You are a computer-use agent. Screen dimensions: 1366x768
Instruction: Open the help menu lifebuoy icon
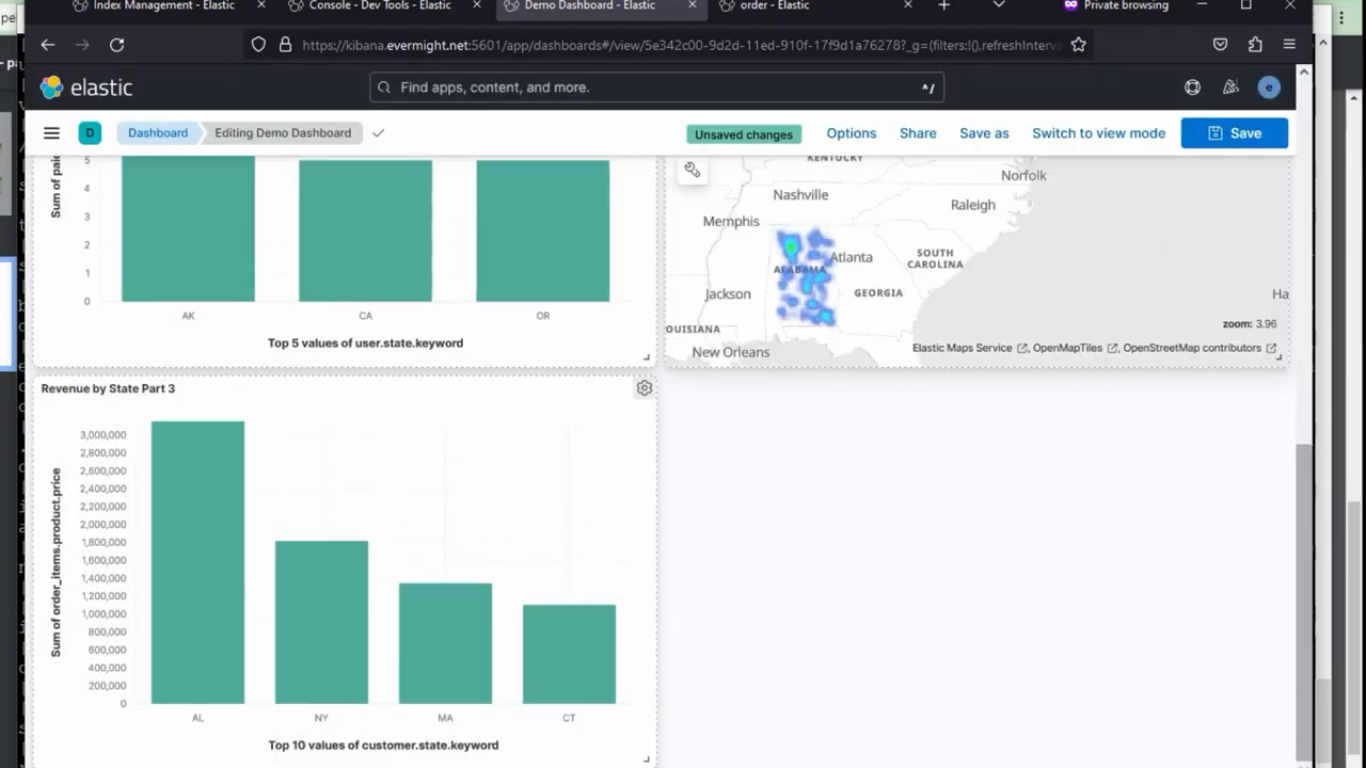(1192, 87)
